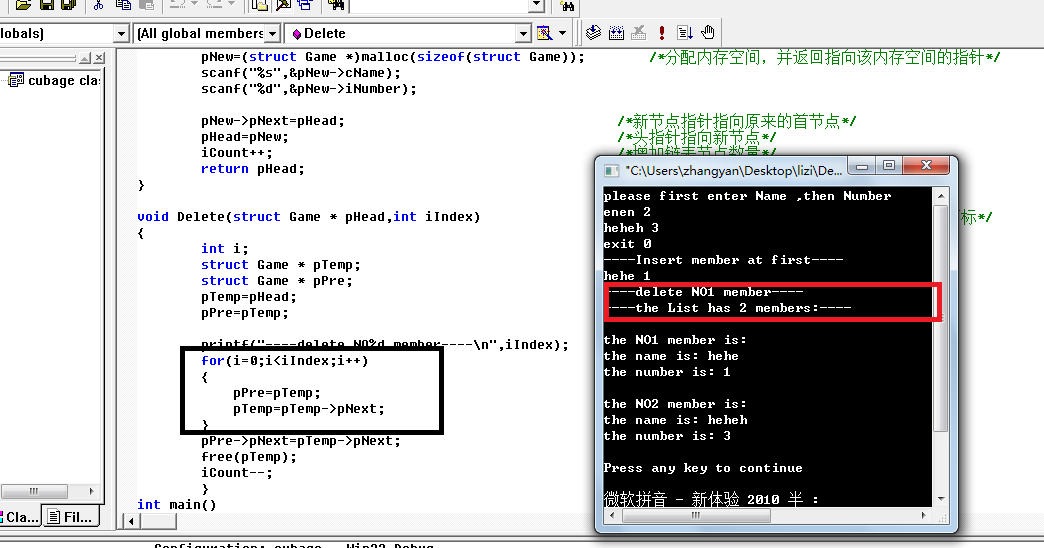Execute program with red exclamation icon
The width and height of the screenshot is (1044, 548).
661,33
